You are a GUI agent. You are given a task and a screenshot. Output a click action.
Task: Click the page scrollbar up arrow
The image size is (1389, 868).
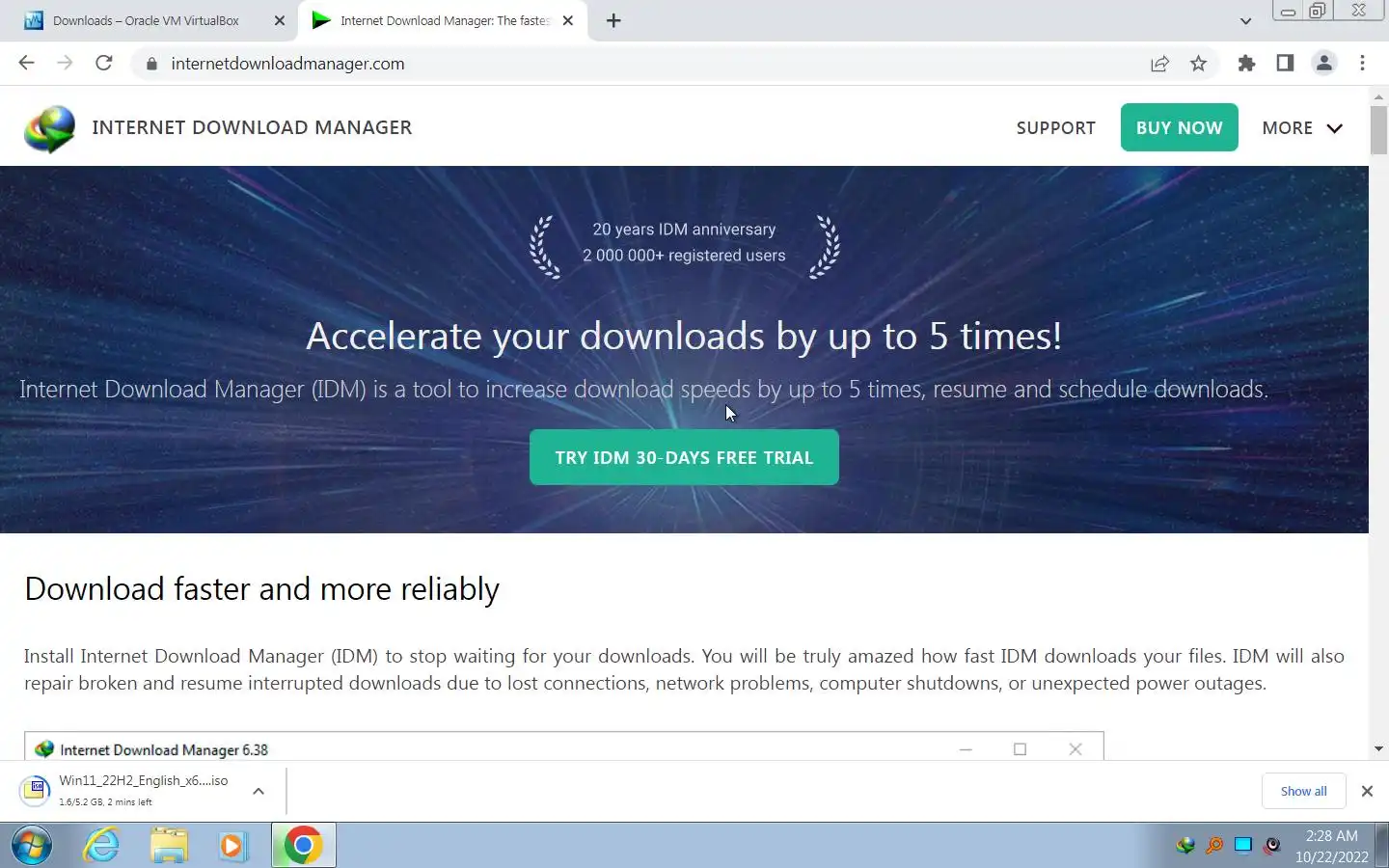click(1378, 96)
